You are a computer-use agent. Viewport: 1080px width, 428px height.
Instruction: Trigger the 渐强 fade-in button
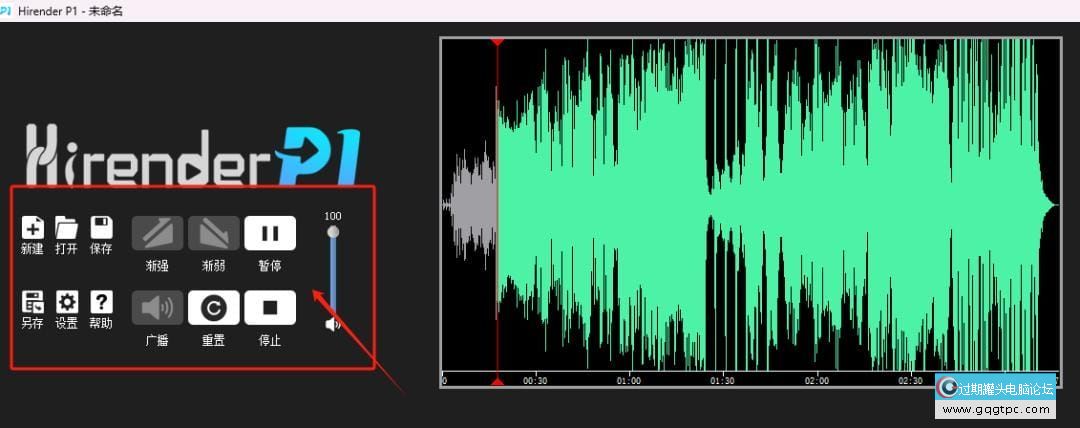click(157, 233)
